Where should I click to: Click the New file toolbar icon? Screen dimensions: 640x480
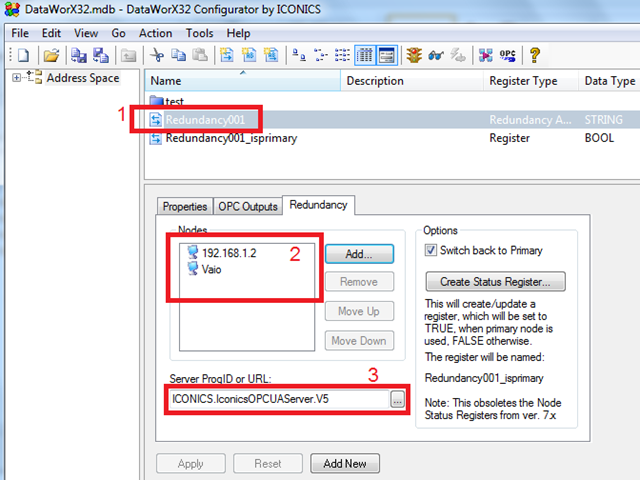(x=23, y=55)
